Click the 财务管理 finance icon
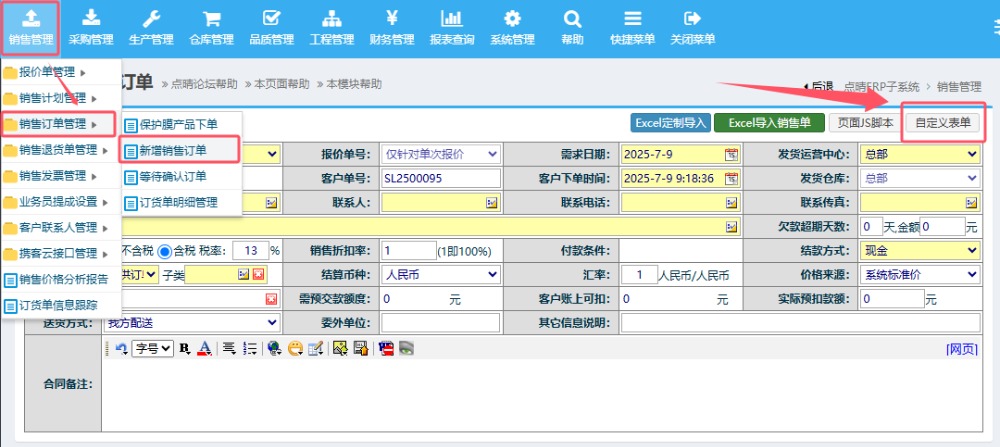The image size is (1000, 447). click(x=391, y=27)
